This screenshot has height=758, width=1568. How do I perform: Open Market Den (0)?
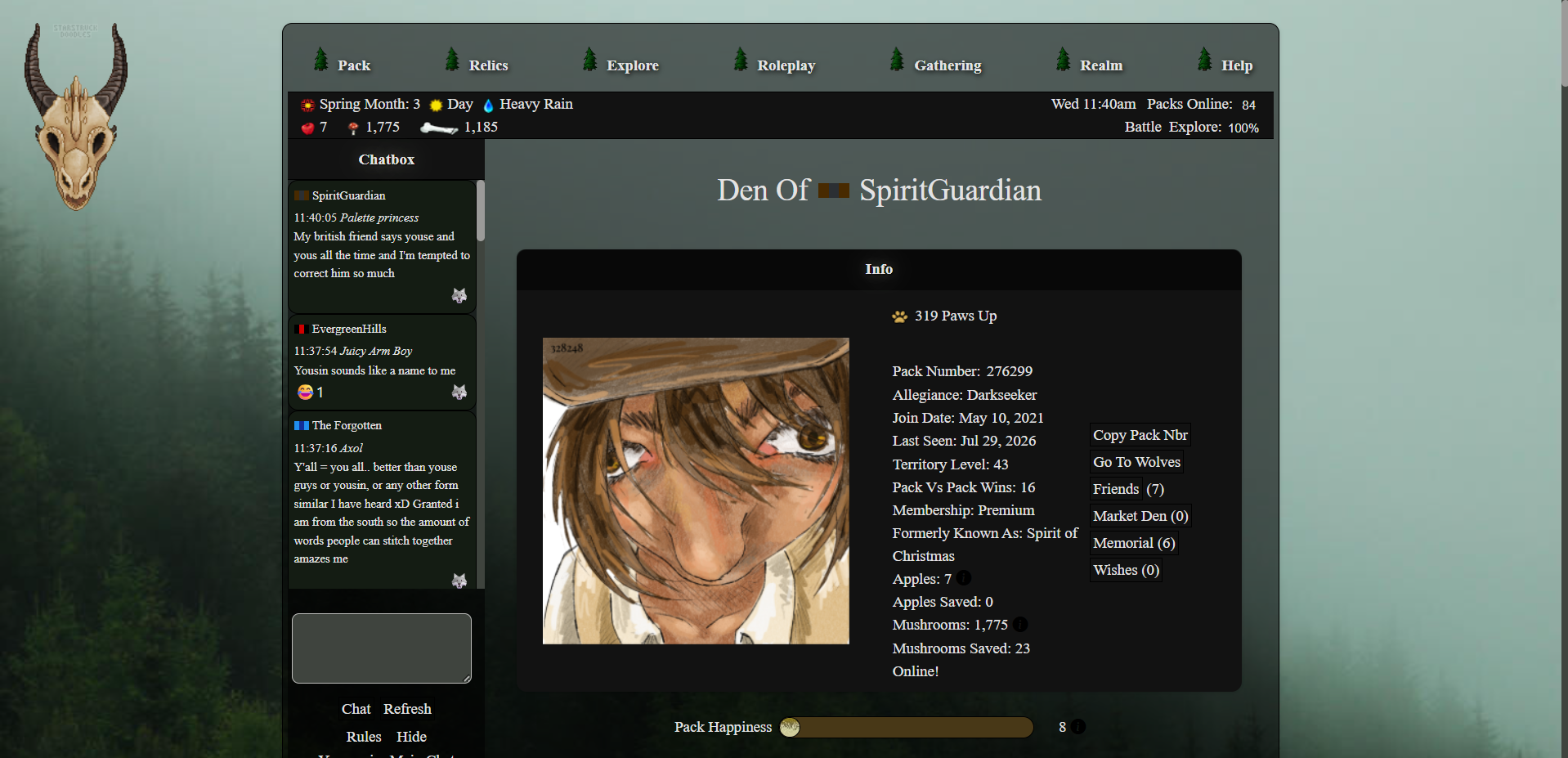pyautogui.click(x=1140, y=516)
